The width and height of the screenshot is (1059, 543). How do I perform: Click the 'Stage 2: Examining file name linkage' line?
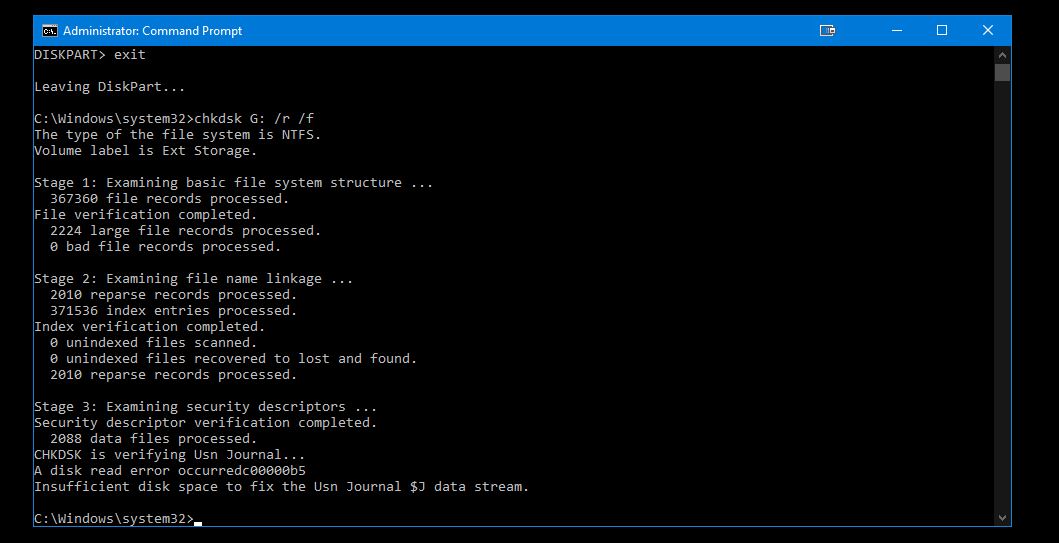pyautogui.click(x=194, y=278)
